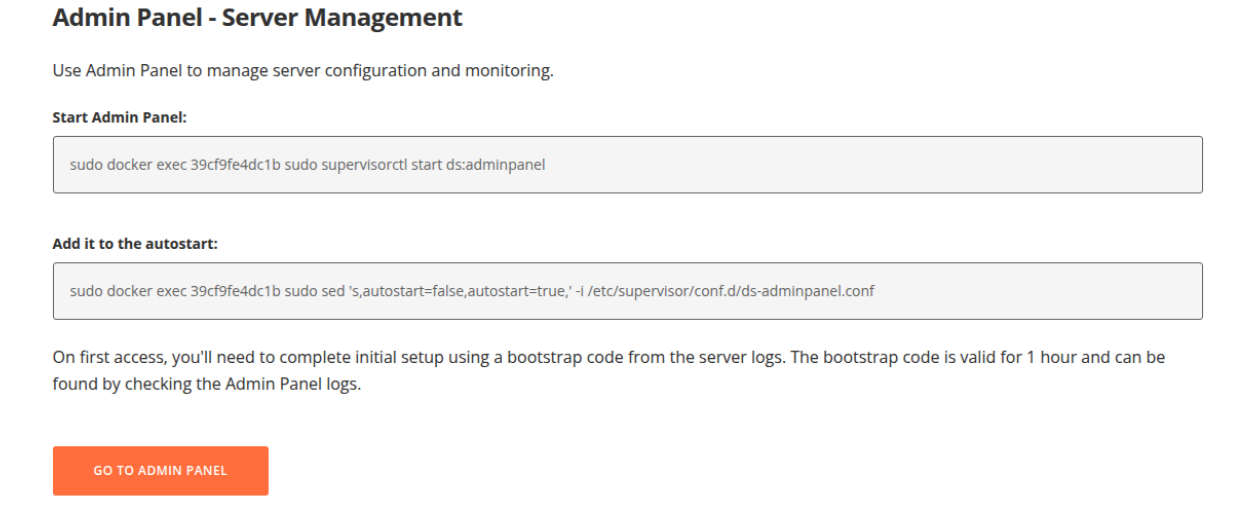Viewport: 1248px width, 511px height.
Task: Click container ID 39cf9fe4dc1b in autostart command
Action: [x=235, y=291]
